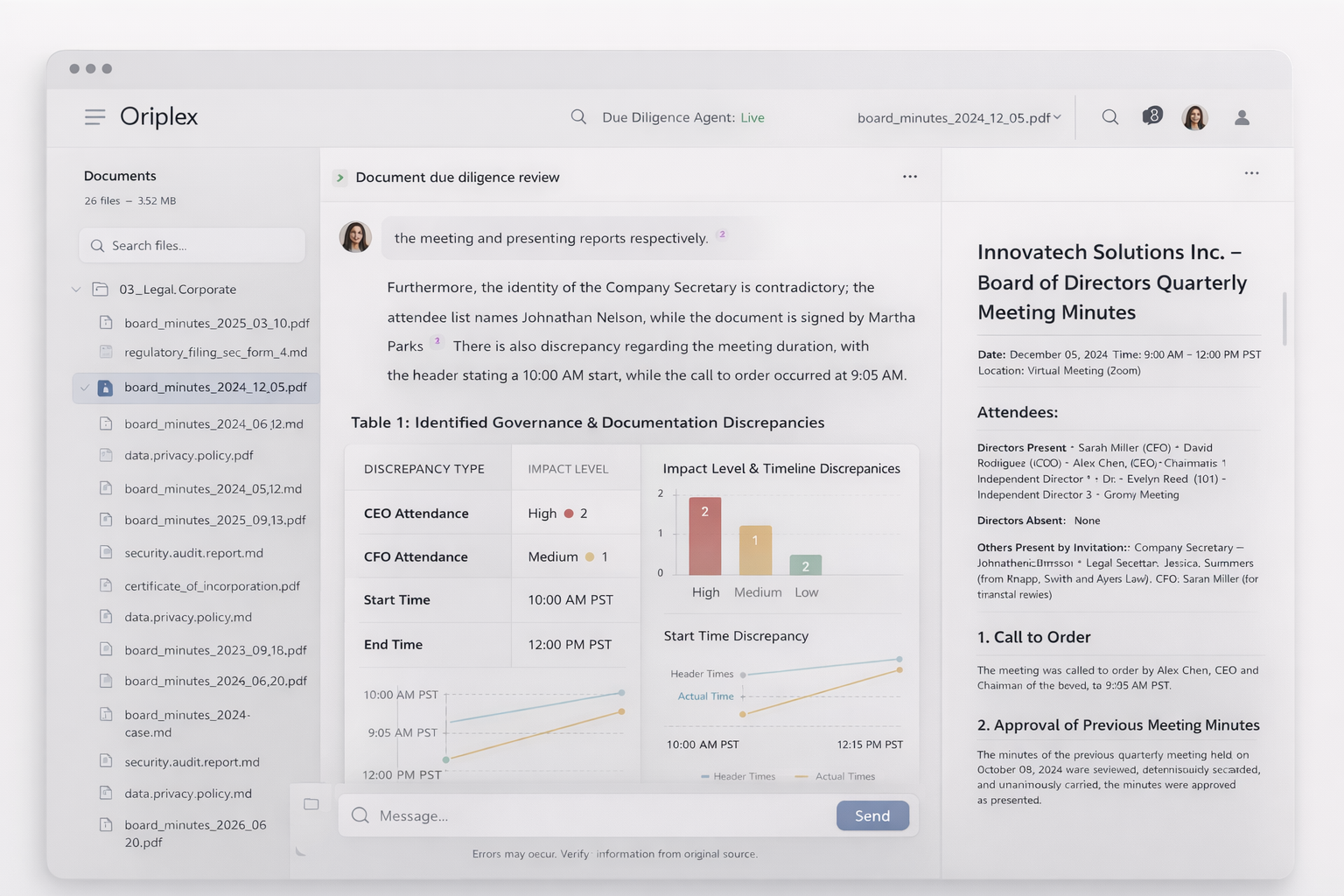Click the citation marker after Martha Parks
This screenshot has width=1344, height=896.
click(x=437, y=341)
